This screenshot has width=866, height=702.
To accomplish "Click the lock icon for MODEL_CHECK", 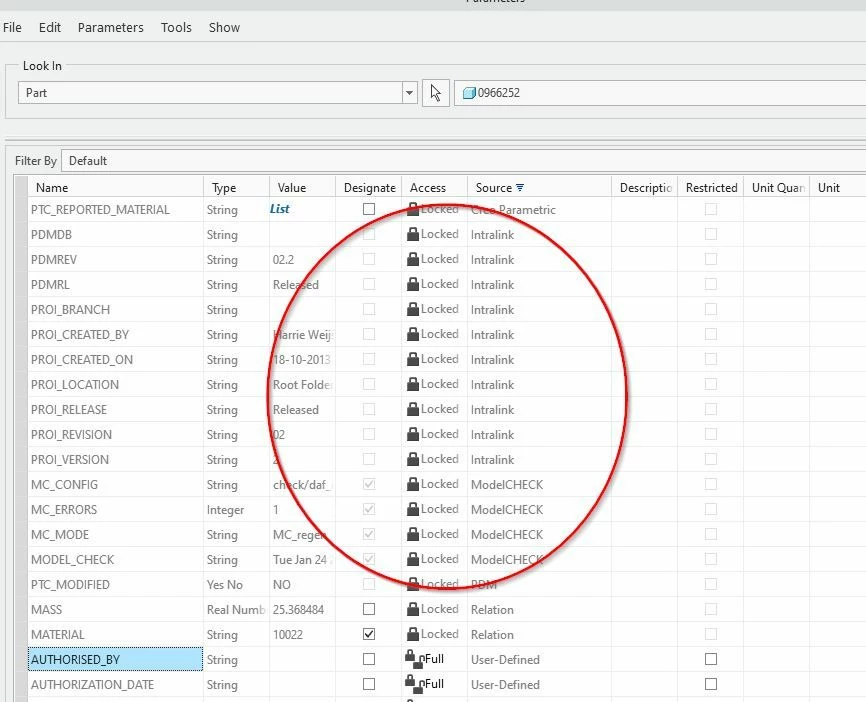I will coord(413,559).
